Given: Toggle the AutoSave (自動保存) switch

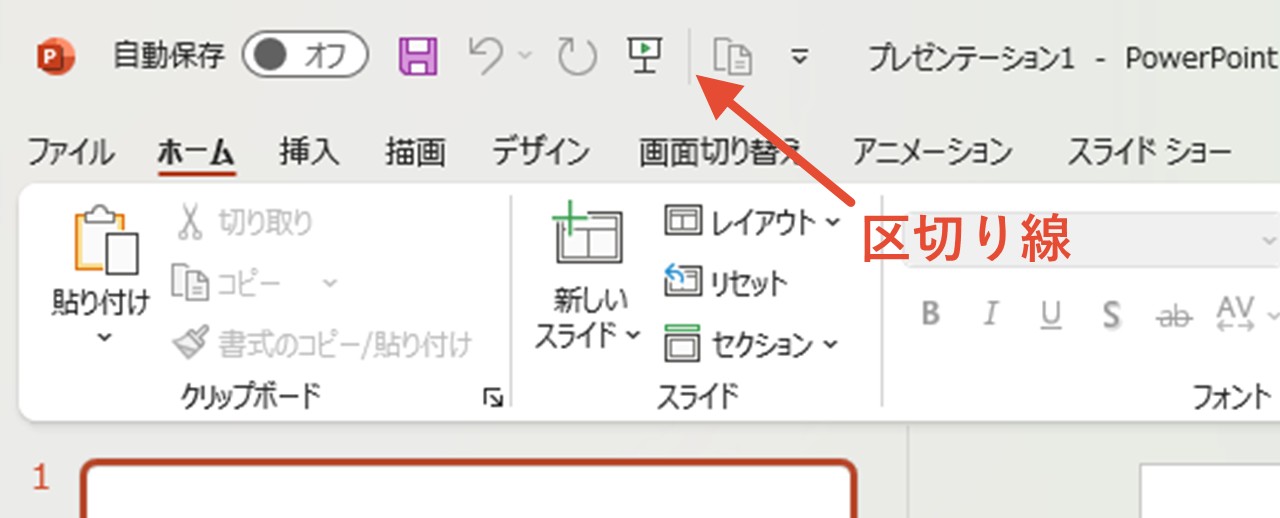Looking at the screenshot, I should [305, 56].
